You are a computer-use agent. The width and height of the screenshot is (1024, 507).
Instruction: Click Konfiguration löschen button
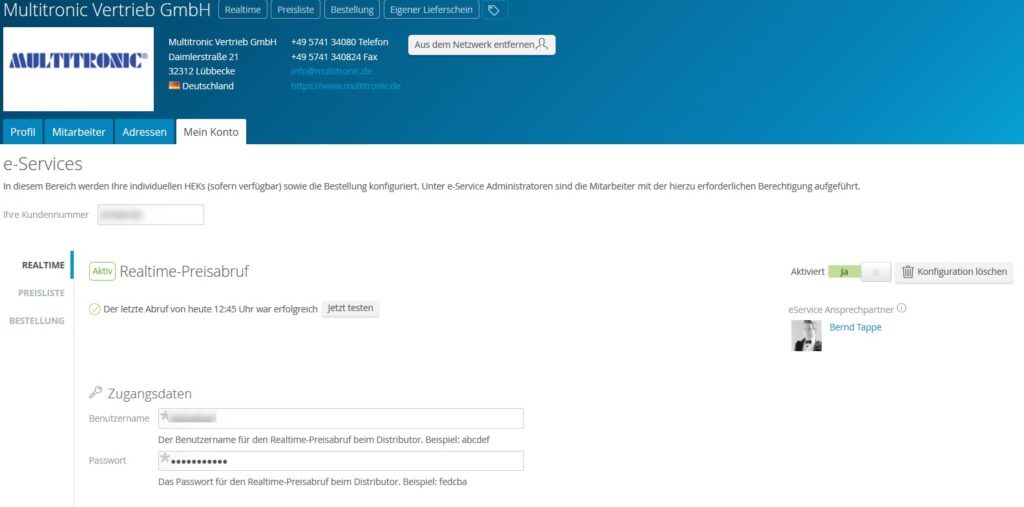[954, 272]
